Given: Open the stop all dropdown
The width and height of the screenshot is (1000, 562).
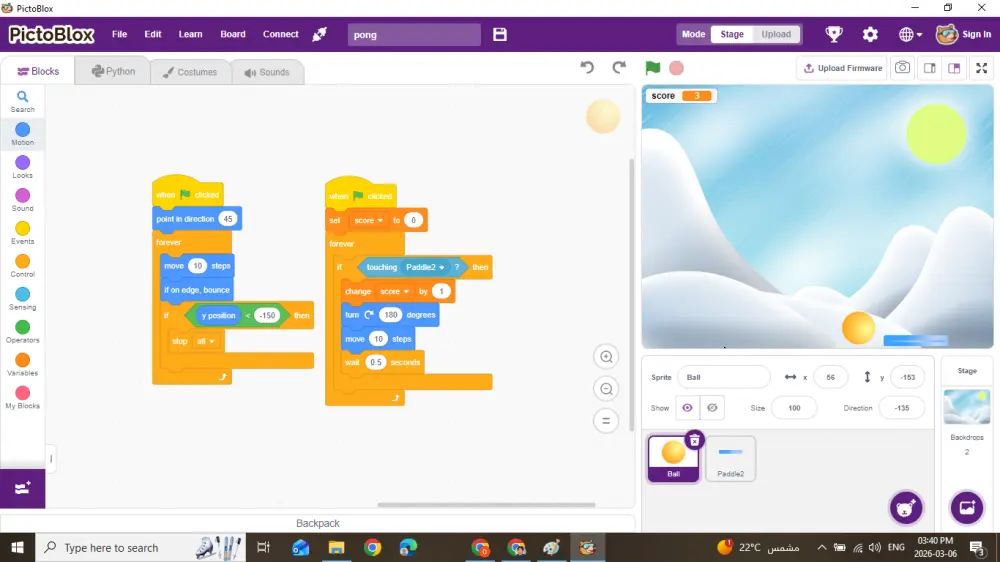Looking at the screenshot, I should [x=206, y=341].
